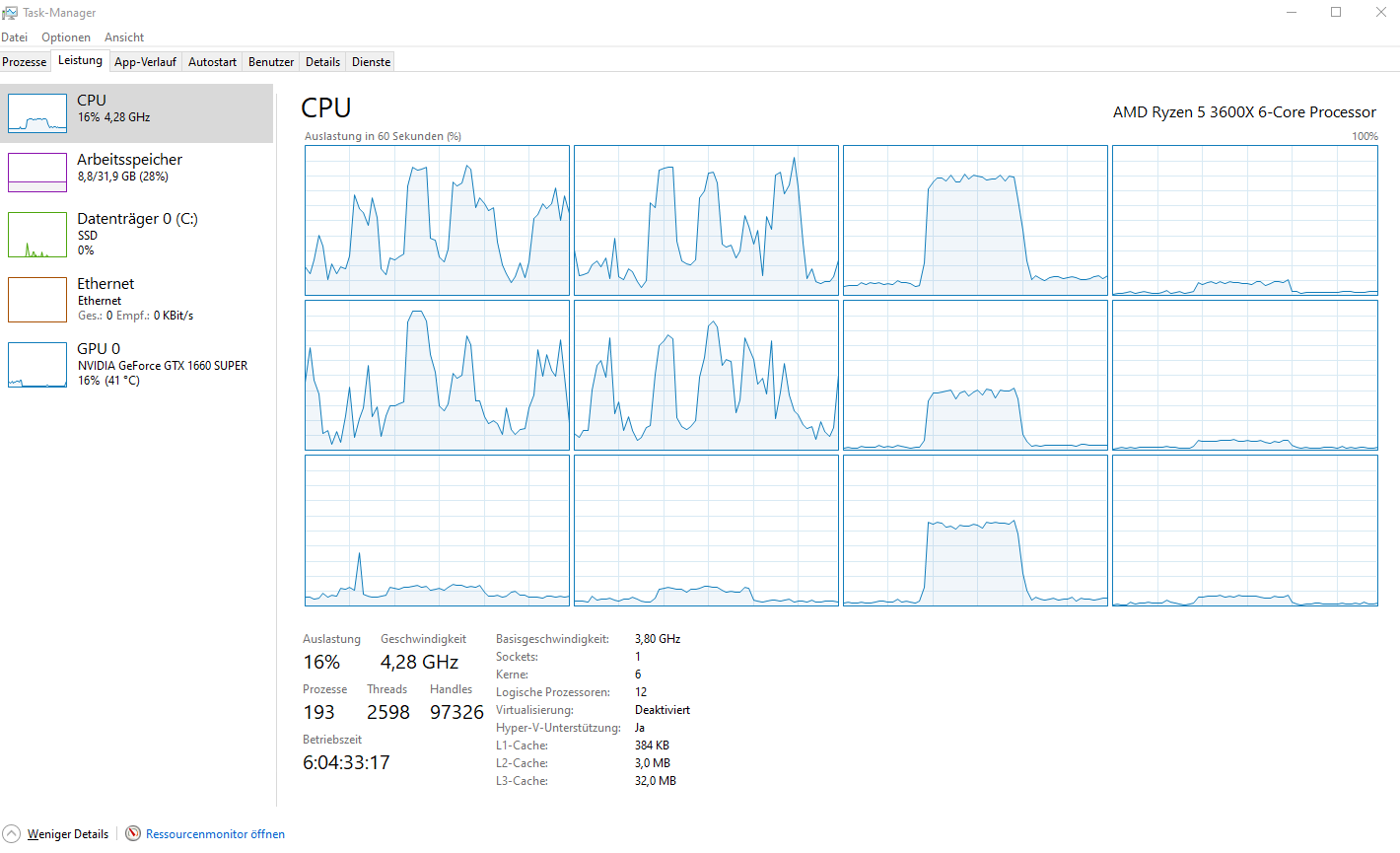Viewport: 1400px width, 853px height.
Task: Switch to the Details tab
Action: (322, 62)
